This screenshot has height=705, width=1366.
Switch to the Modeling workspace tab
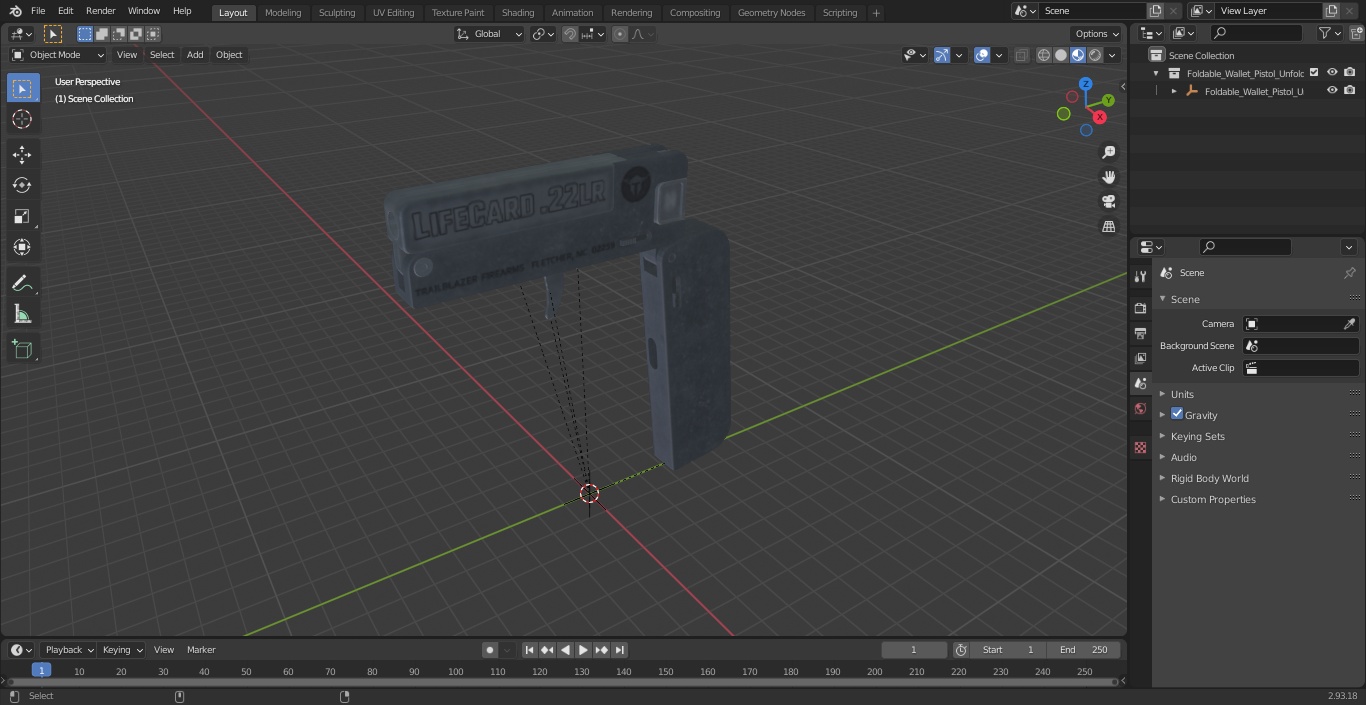coord(283,13)
